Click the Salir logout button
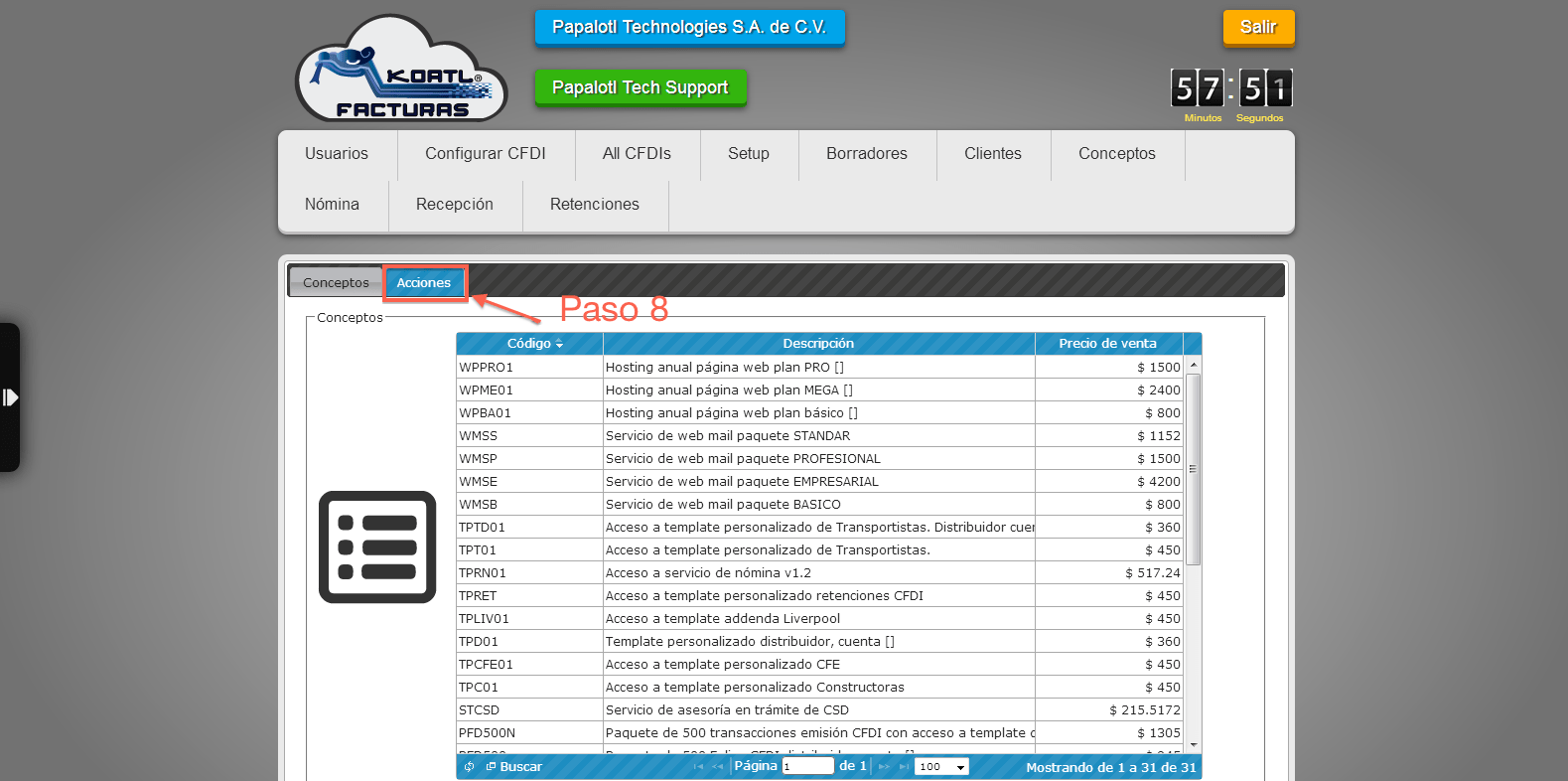The width and height of the screenshot is (1568, 781). click(1258, 27)
